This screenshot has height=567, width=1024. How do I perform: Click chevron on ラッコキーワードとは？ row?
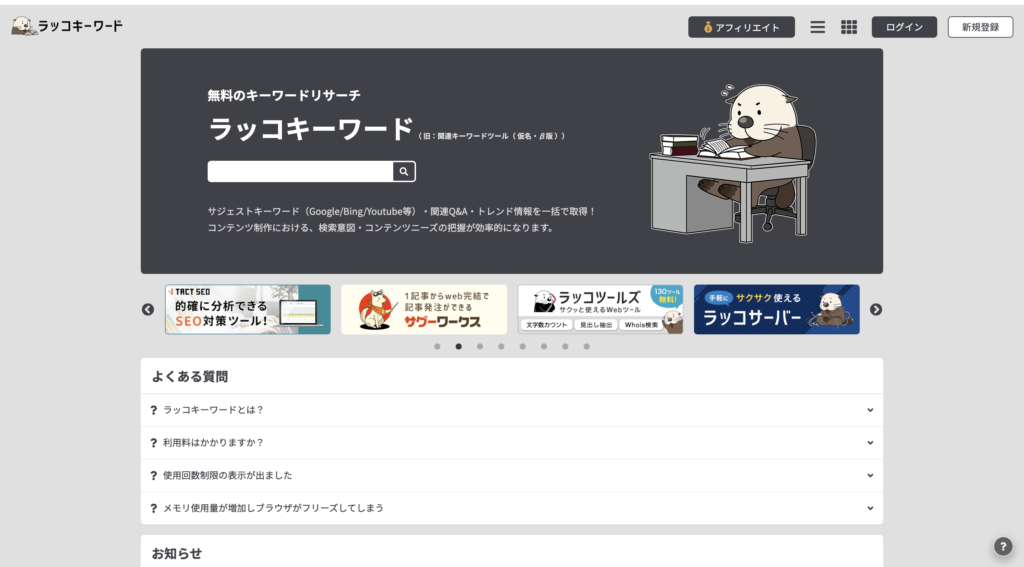pyautogui.click(x=870, y=410)
